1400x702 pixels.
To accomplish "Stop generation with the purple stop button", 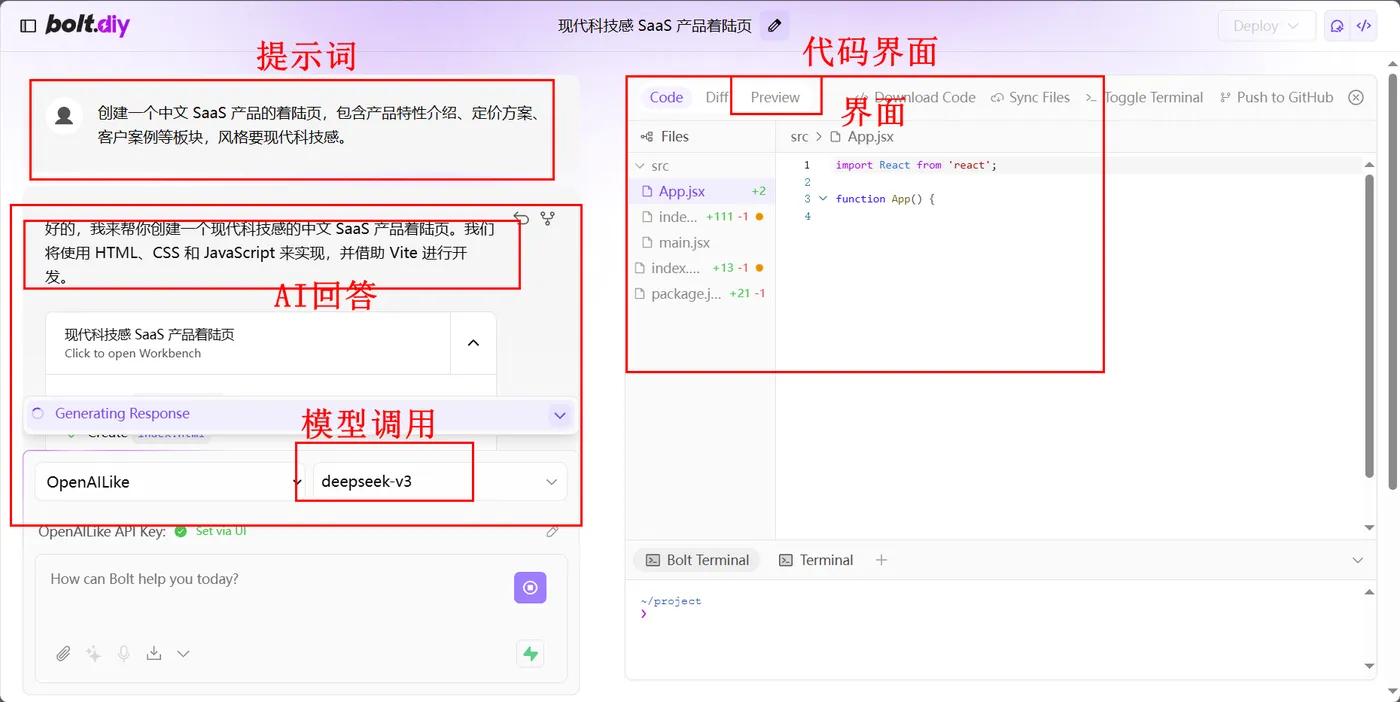I will (530, 588).
